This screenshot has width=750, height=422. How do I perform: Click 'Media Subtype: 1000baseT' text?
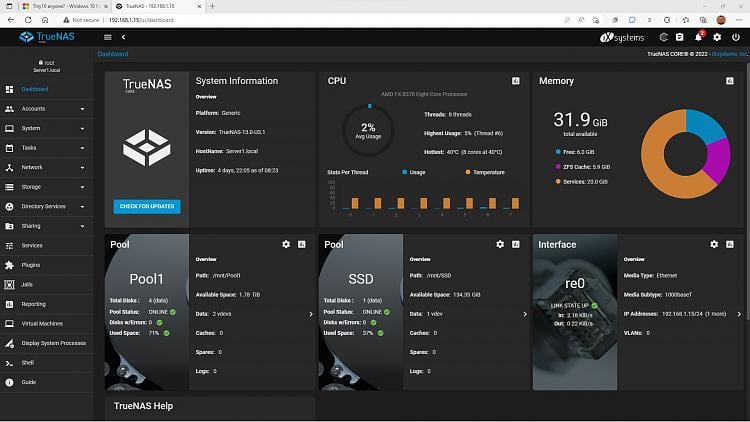pyautogui.click(x=658, y=295)
